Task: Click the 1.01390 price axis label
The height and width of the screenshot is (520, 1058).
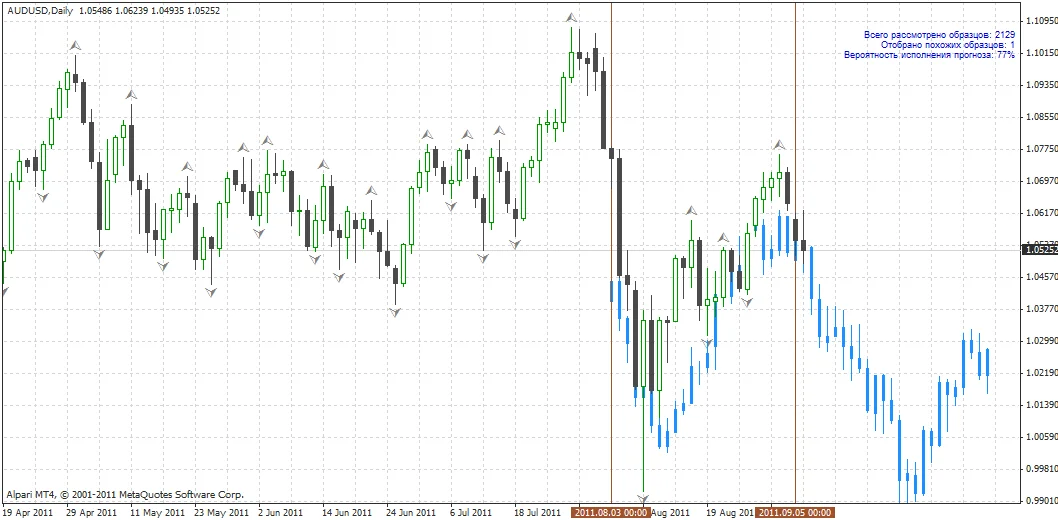Action: click(1041, 405)
